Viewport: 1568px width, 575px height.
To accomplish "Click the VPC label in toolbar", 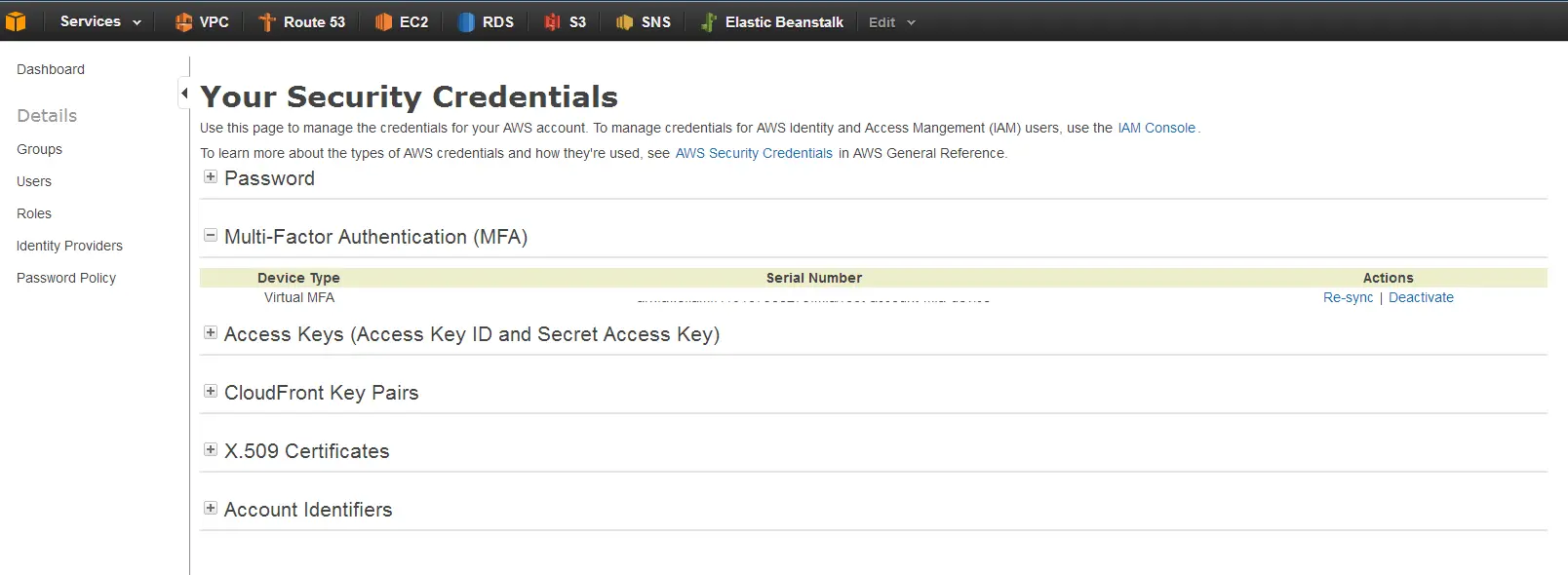I will click(215, 21).
